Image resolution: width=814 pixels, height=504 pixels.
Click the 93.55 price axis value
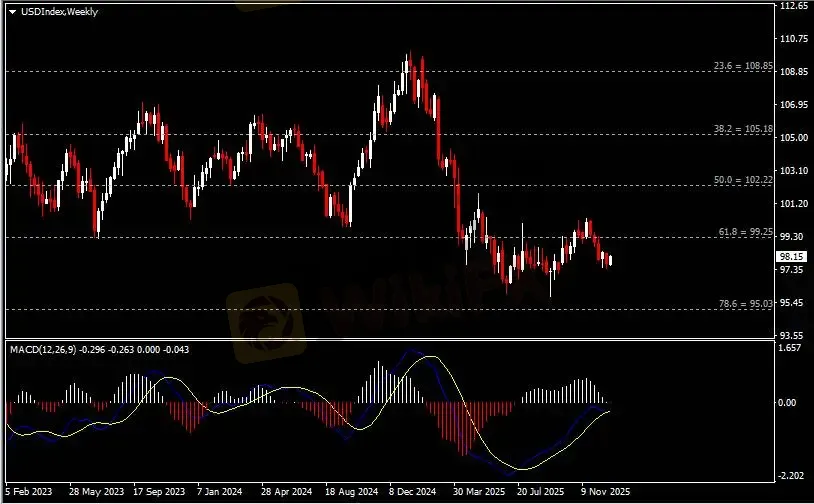point(792,335)
